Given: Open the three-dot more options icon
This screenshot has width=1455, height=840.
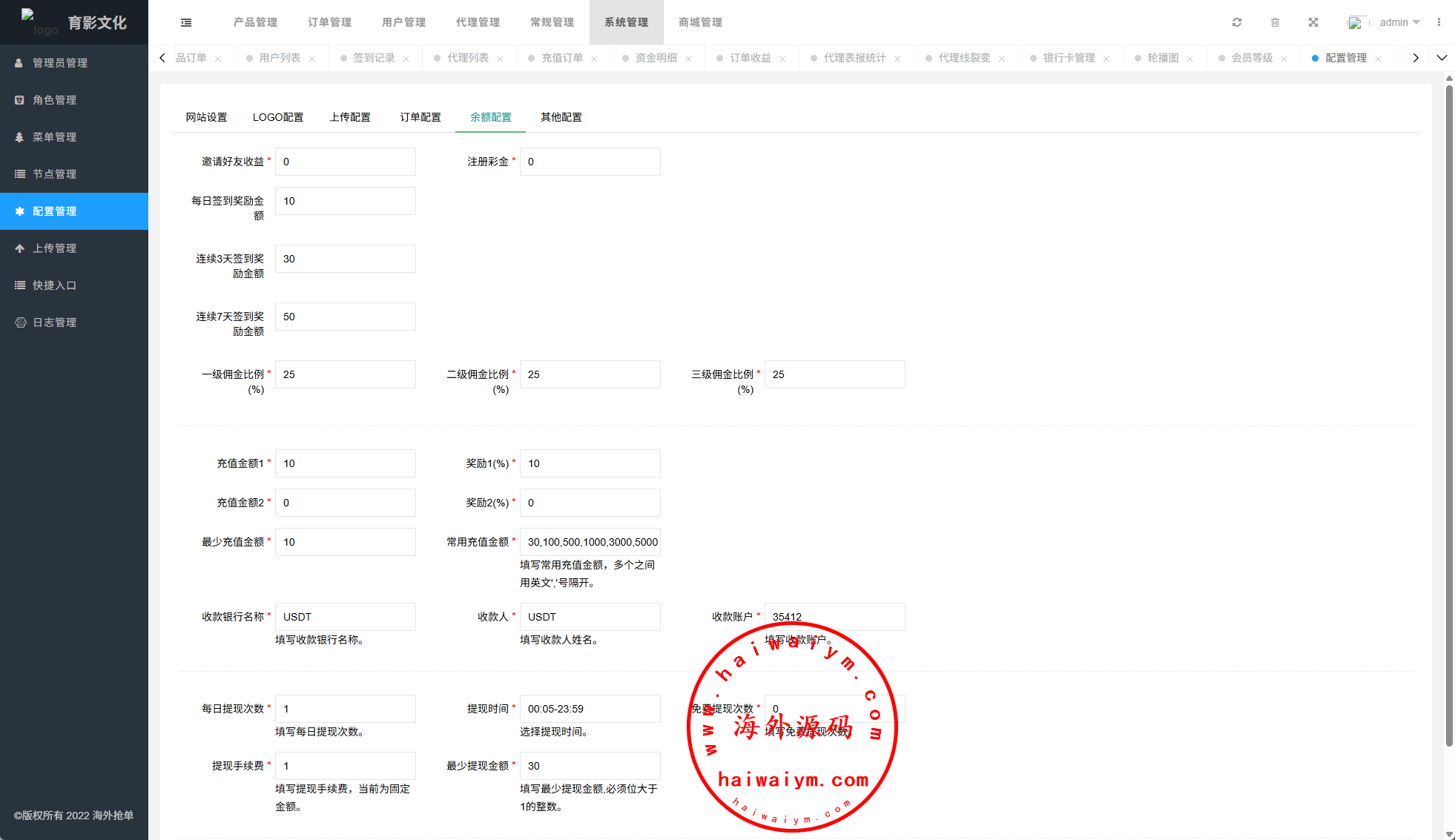Looking at the screenshot, I should click(x=1439, y=22).
